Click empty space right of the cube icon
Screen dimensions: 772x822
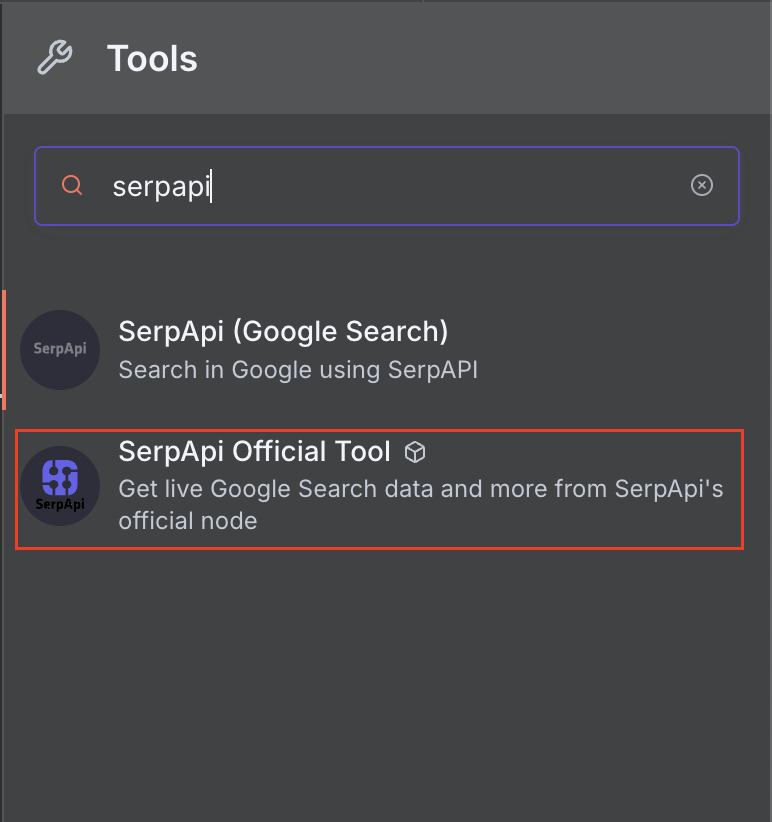coord(580,453)
